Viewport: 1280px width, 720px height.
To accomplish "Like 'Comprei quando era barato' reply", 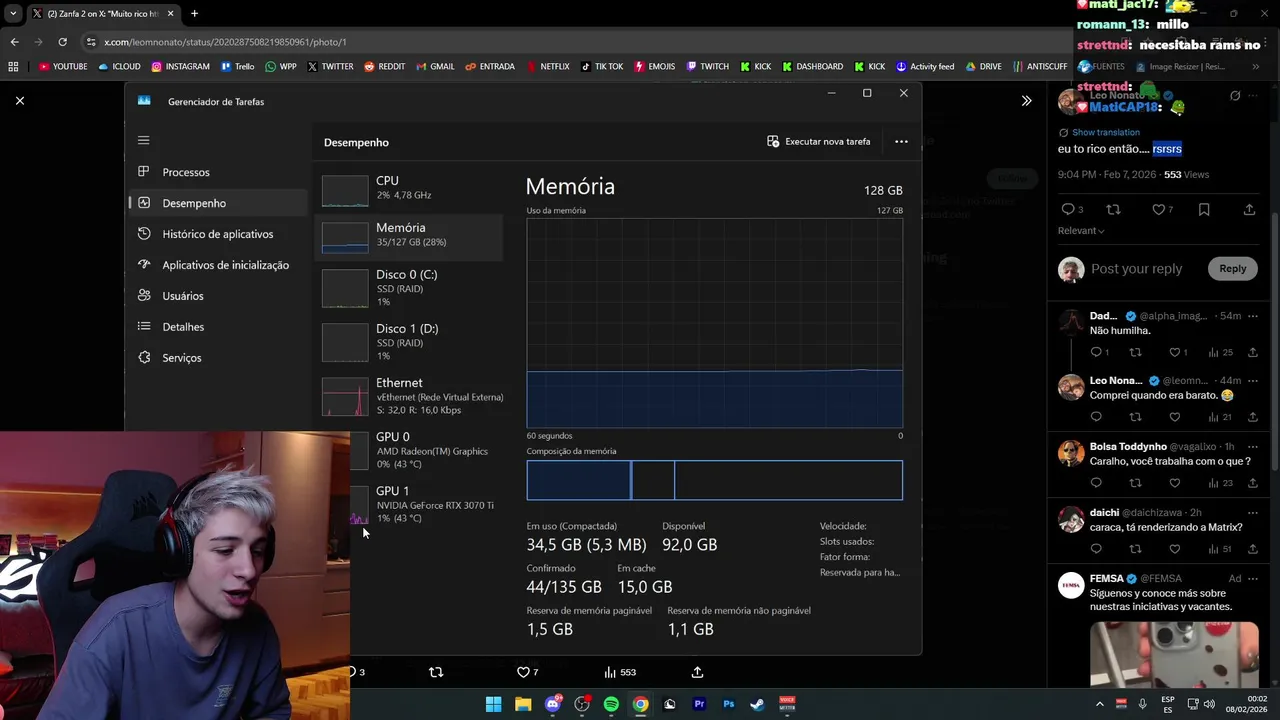I will tap(1175, 417).
